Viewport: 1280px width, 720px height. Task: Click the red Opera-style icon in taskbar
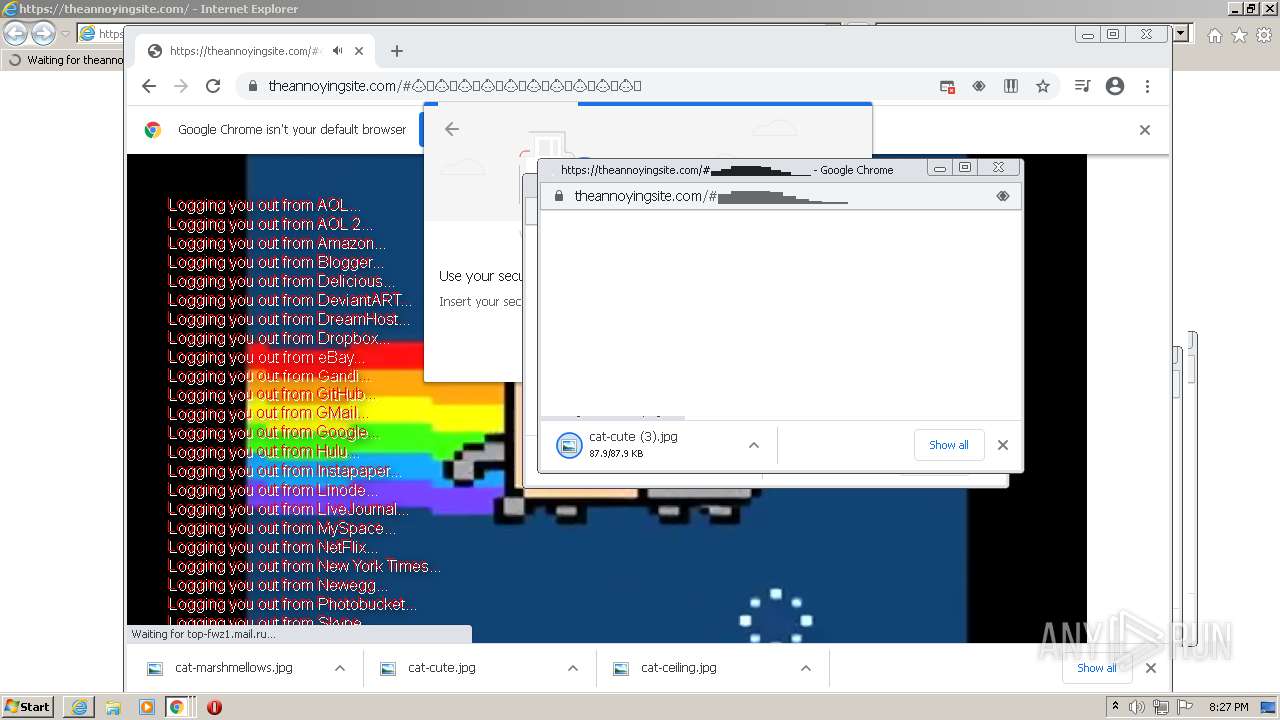pyautogui.click(x=214, y=707)
